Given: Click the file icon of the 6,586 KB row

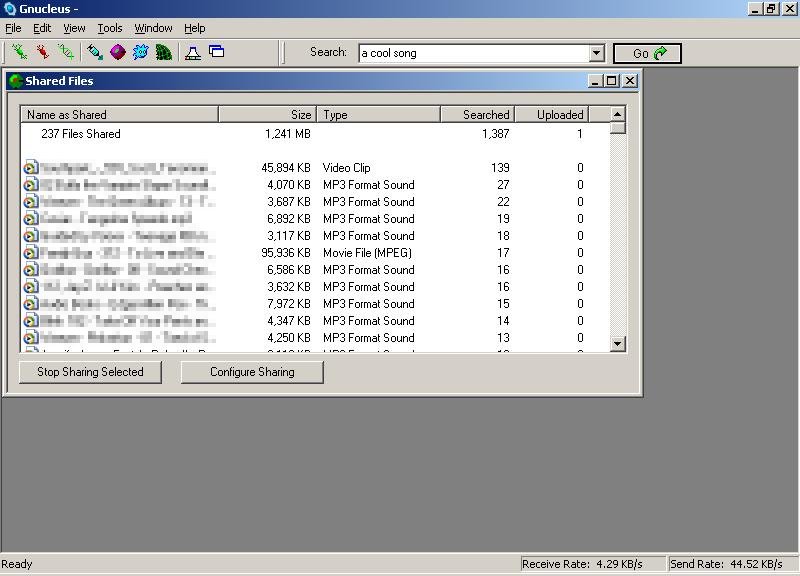Looking at the screenshot, I should pyautogui.click(x=31, y=269).
